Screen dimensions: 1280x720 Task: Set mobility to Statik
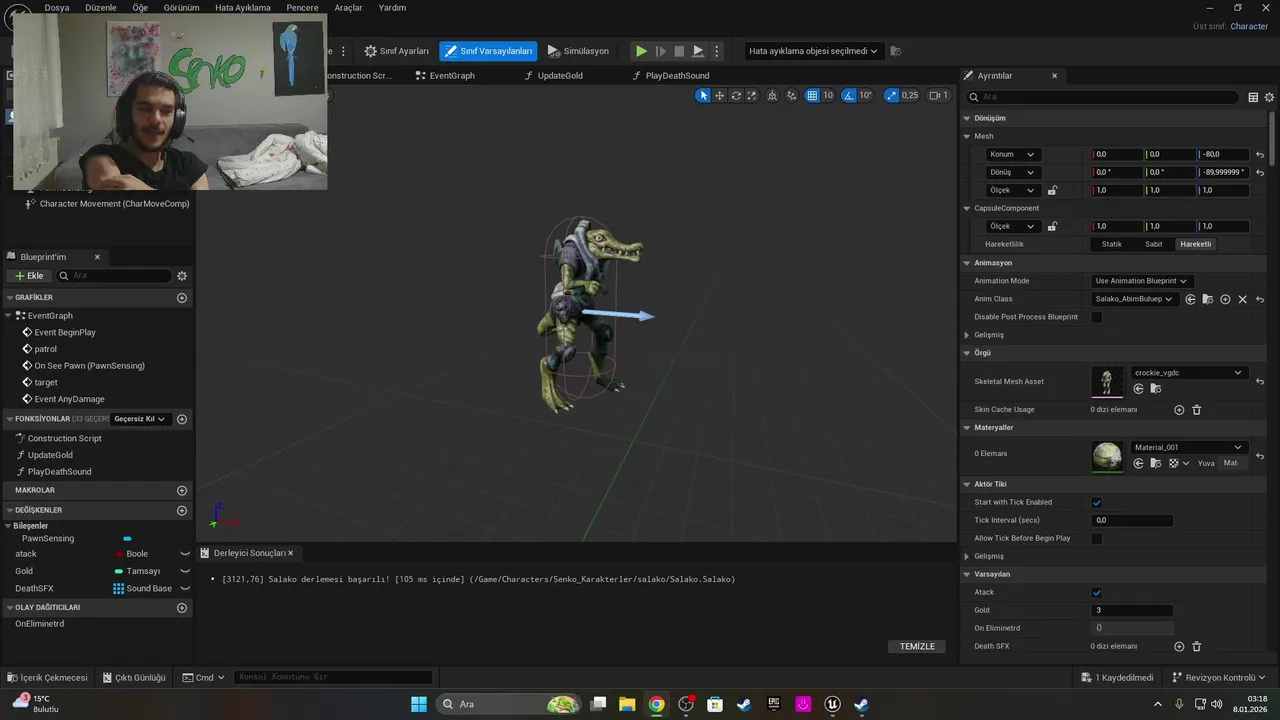click(1112, 244)
